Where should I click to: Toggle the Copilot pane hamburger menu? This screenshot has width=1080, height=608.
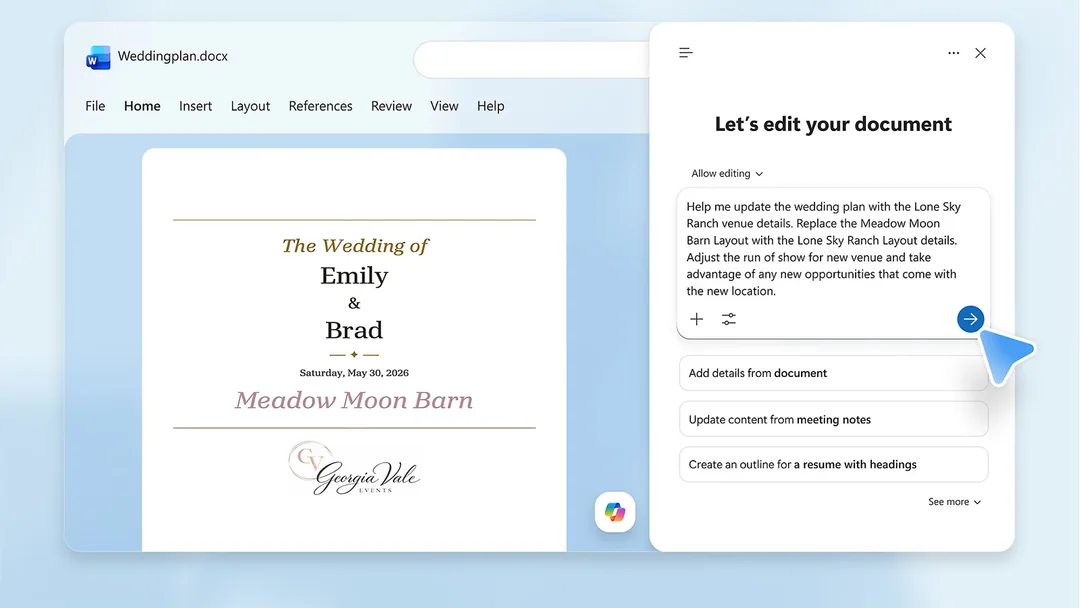(685, 53)
